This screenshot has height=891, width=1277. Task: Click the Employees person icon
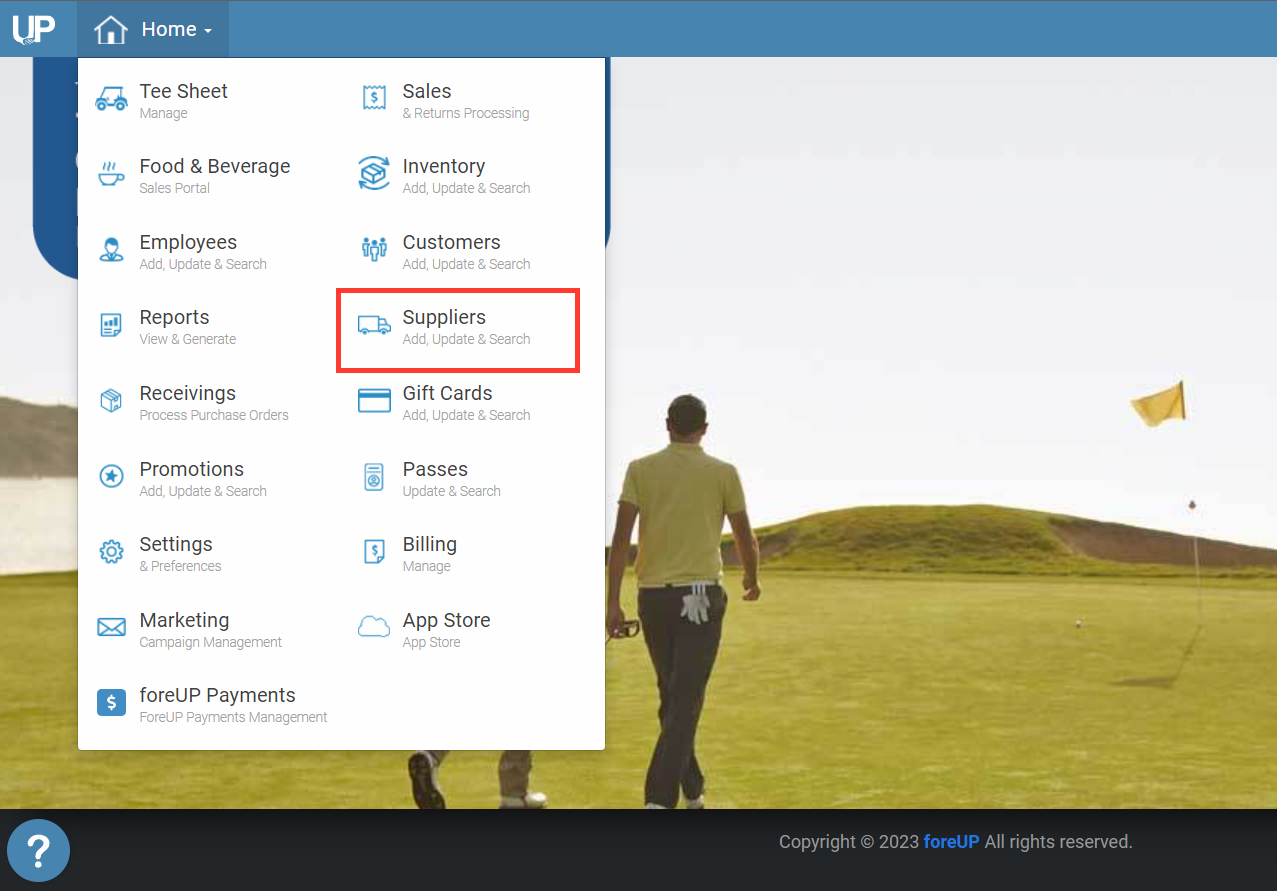[111, 250]
